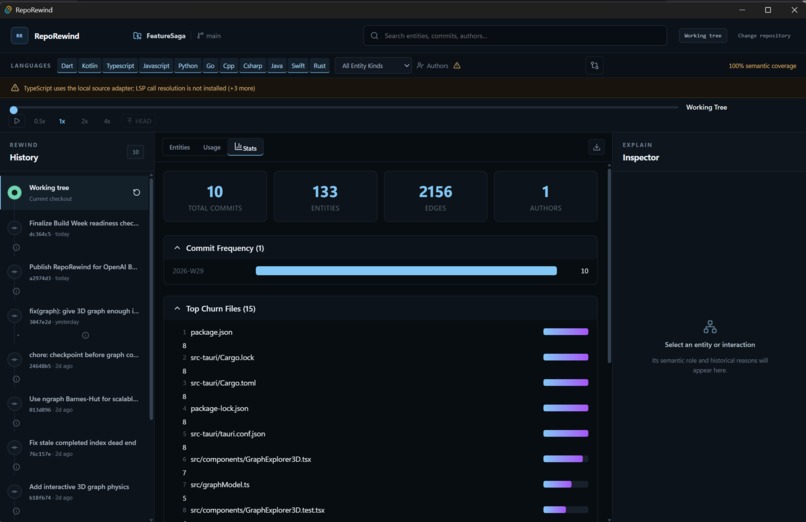The height and width of the screenshot is (522, 806).
Task: Select the Stats tab
Action: [245, 147]
